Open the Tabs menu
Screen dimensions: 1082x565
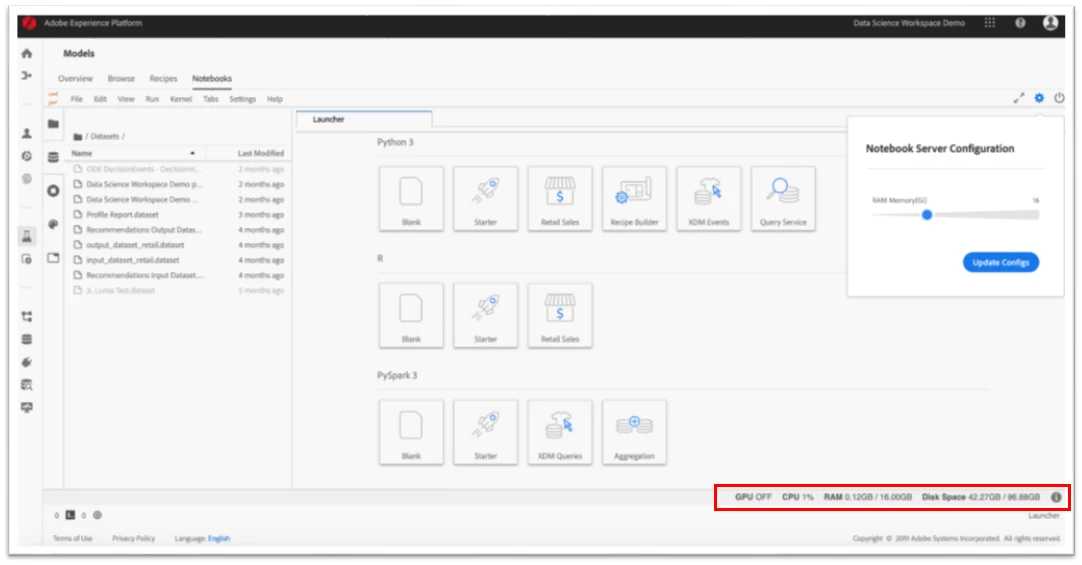[x=210, y=99]
